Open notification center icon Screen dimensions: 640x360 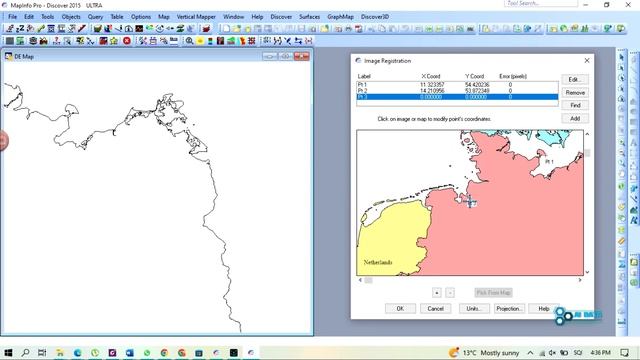click(624, 353)
